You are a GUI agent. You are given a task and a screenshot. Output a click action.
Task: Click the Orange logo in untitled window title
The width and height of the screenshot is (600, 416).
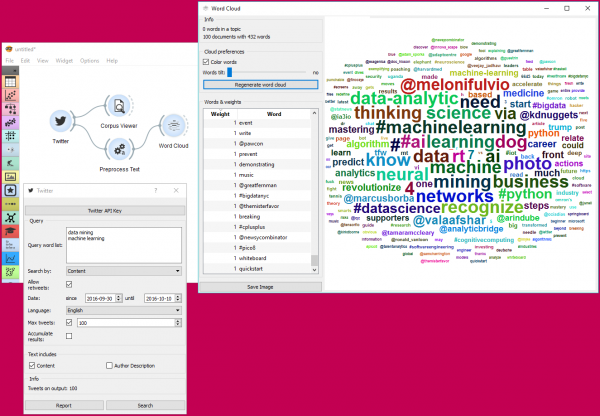coord(8,49)
